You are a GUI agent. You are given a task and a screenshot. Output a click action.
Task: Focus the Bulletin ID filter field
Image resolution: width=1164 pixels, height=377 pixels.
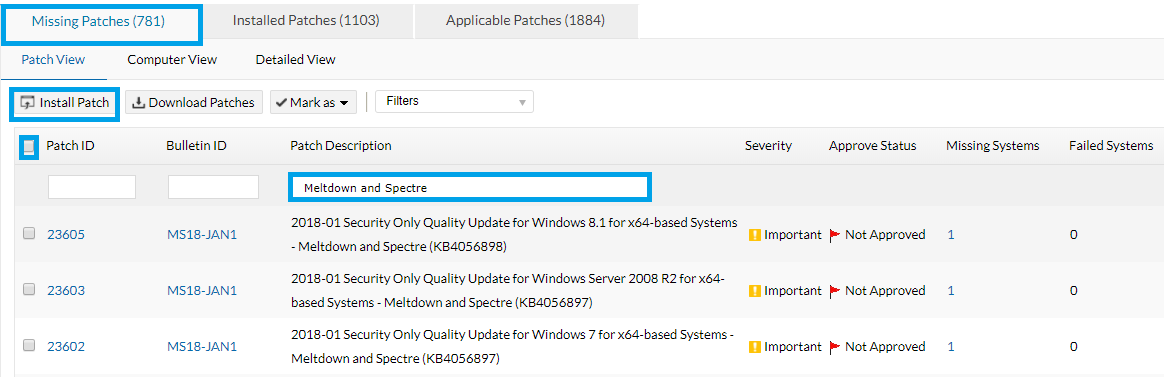[x=213, y=187]
